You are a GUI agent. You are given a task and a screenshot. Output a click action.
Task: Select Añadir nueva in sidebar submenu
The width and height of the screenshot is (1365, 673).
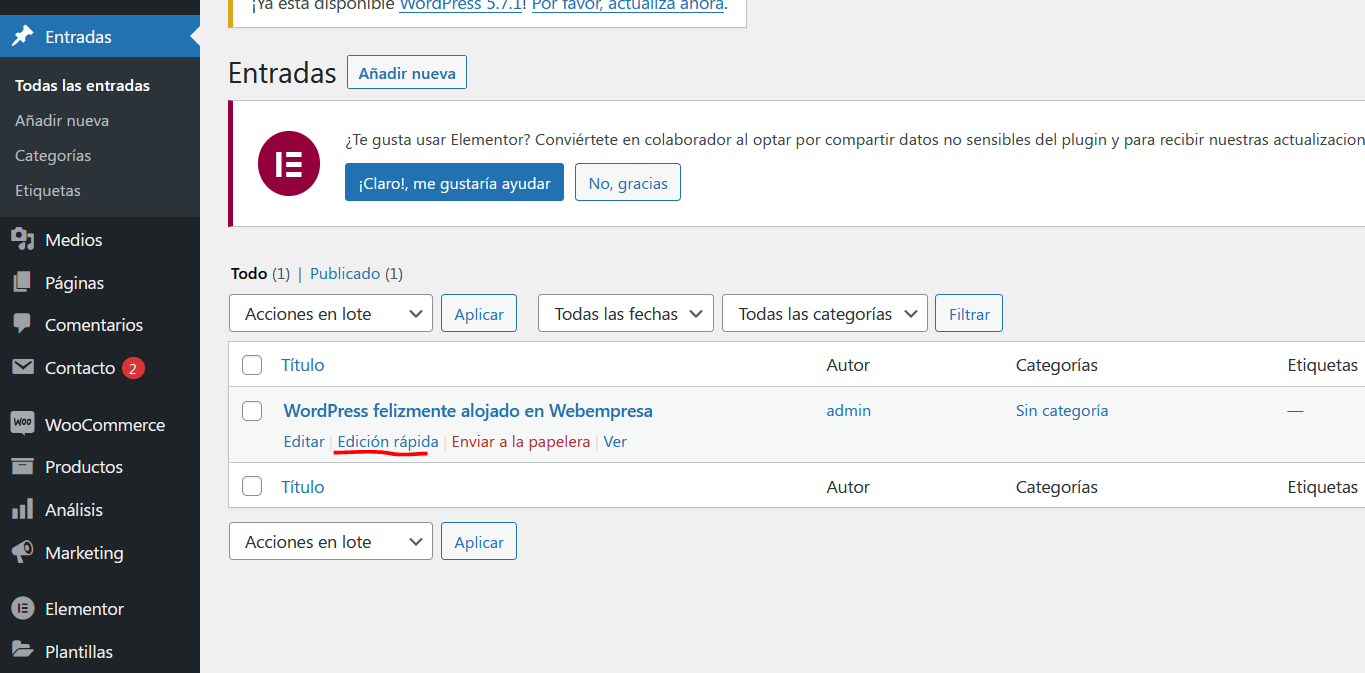click(62, 121)
